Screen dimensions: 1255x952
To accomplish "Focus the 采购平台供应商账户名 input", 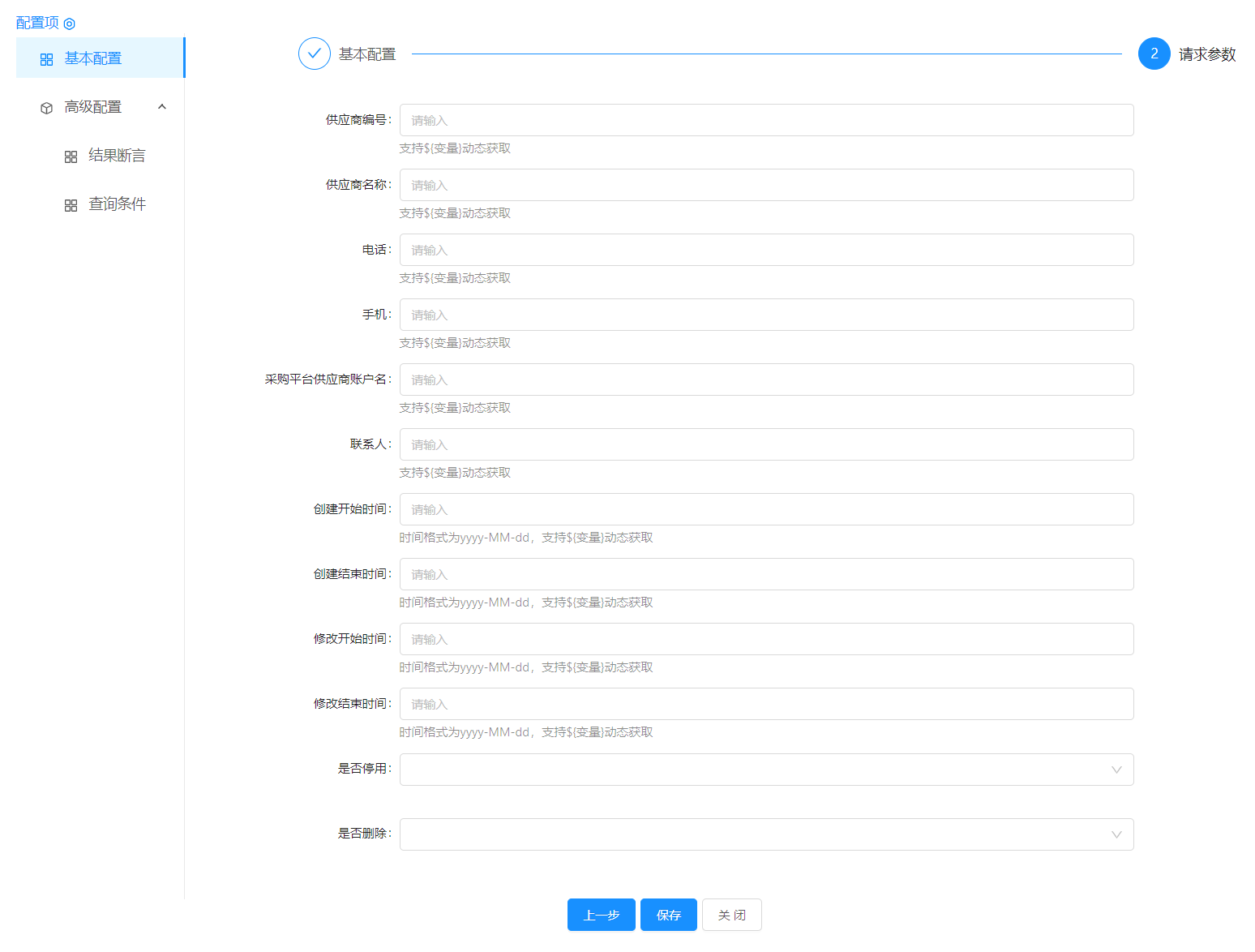I will [x=766, y=380].
